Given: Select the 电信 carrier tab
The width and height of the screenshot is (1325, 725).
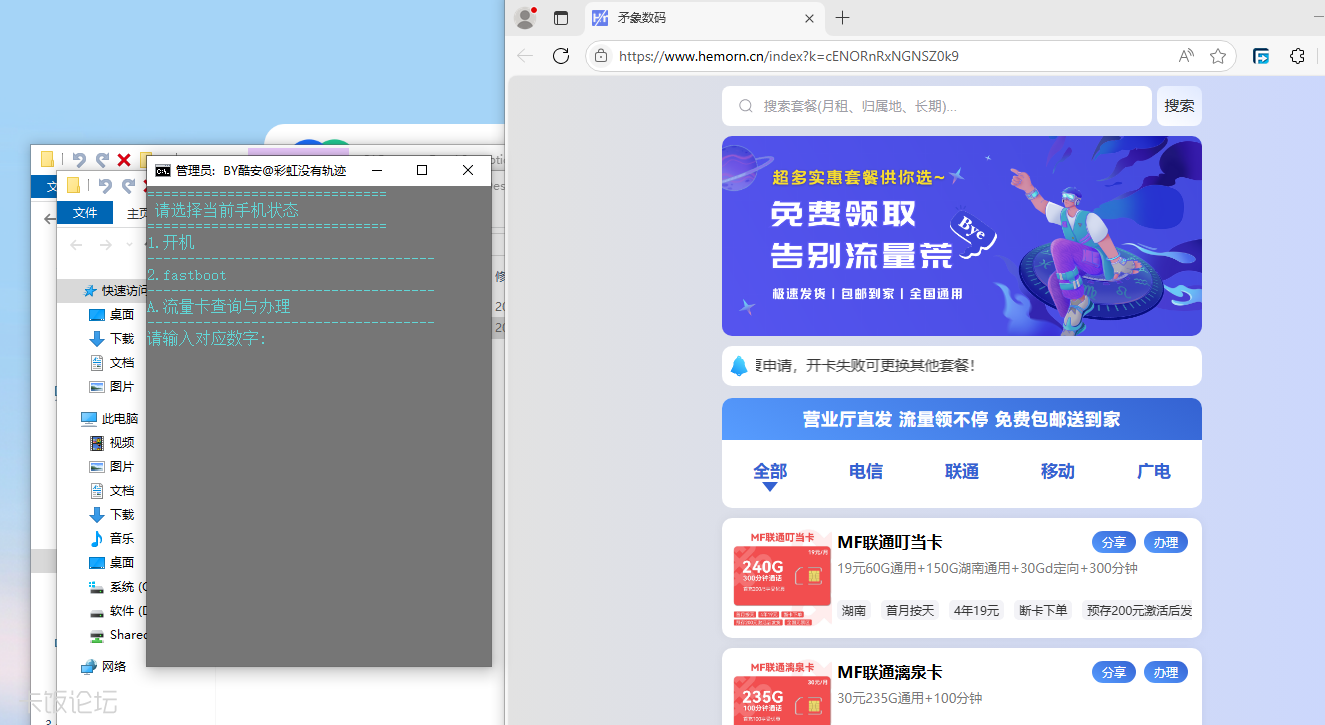Looking at the screenshot, I should tap(866, 472).
